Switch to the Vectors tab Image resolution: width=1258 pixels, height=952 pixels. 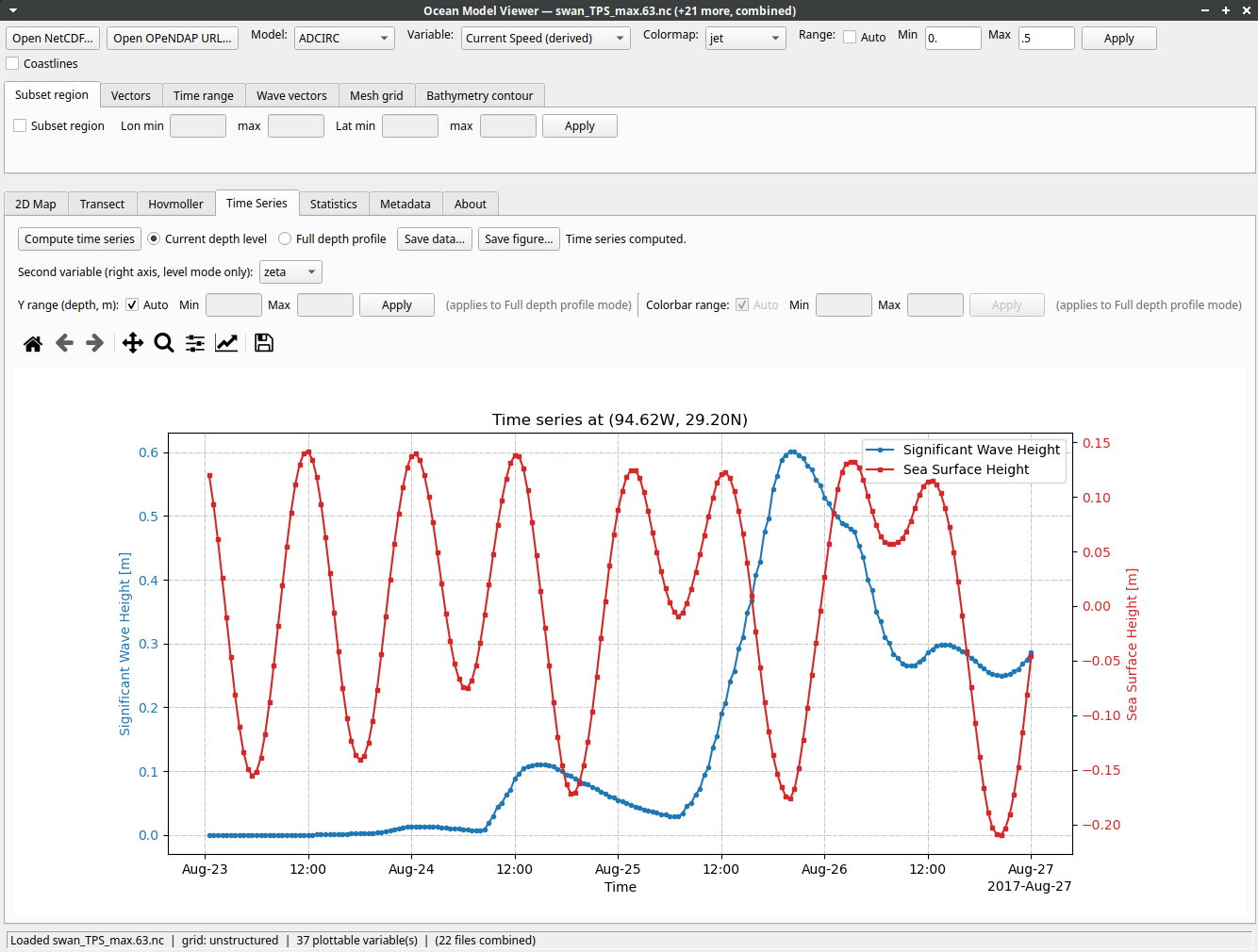click(130, 95)
